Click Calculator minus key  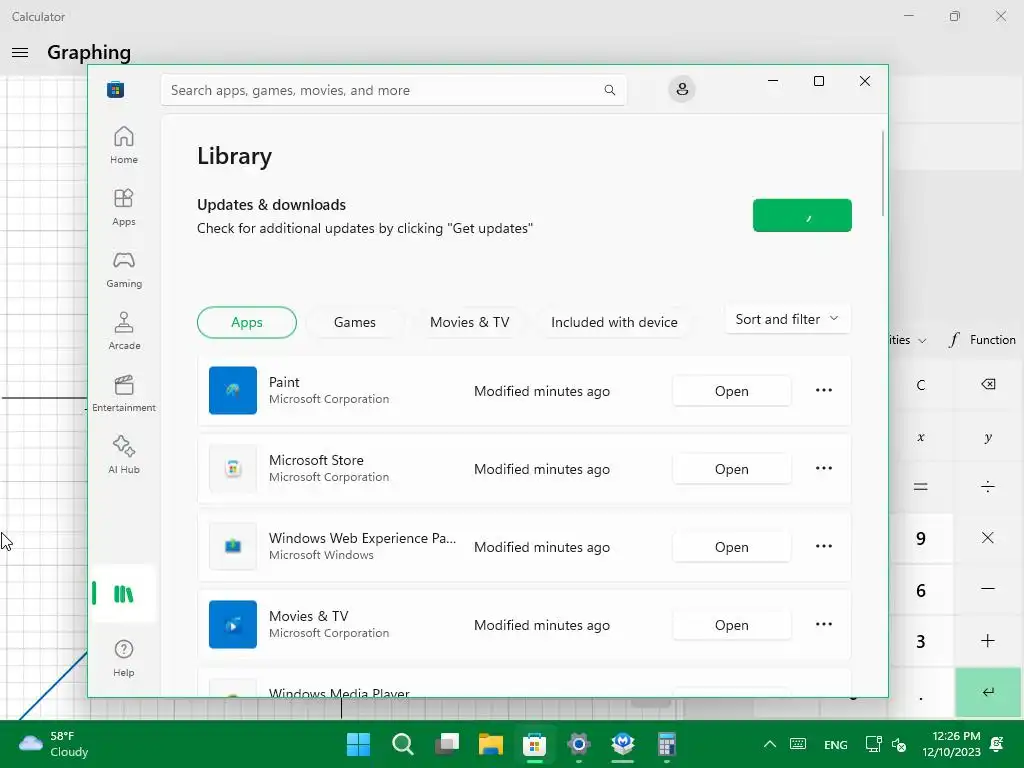point(988,589)
